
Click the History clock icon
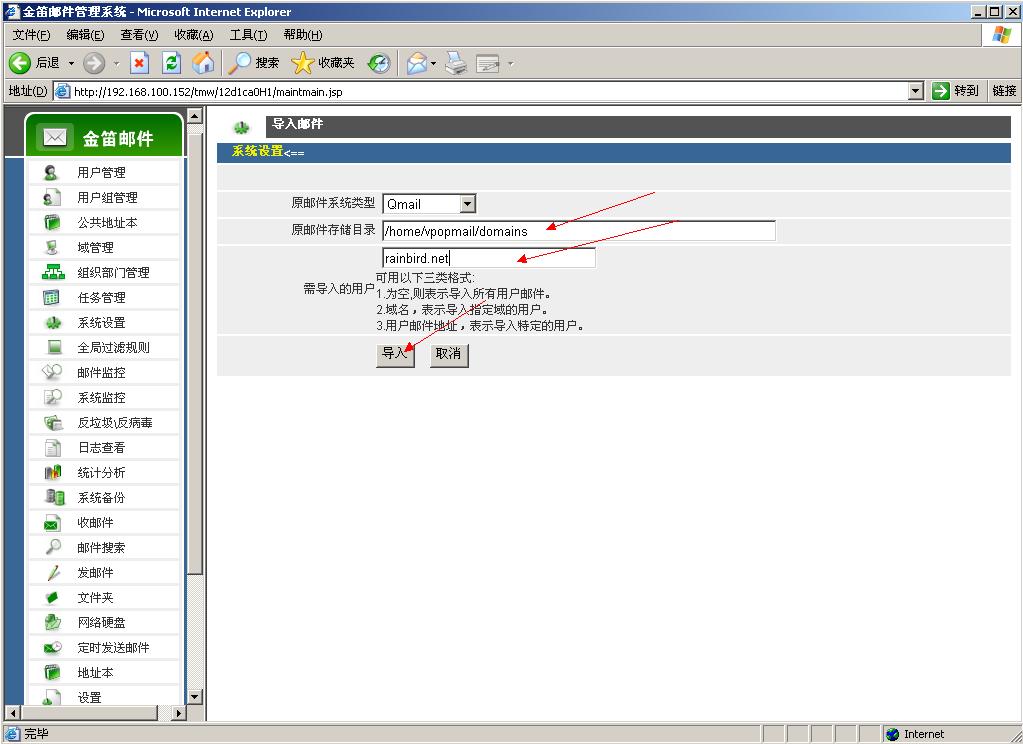pyautogui.click(x=378, y=63)
